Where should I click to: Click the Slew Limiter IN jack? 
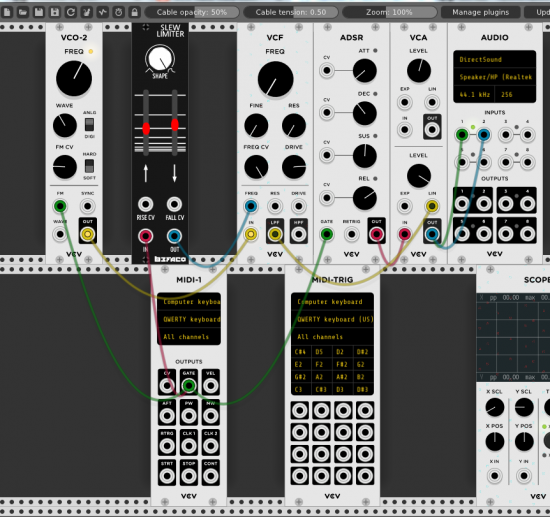[146, 236]
